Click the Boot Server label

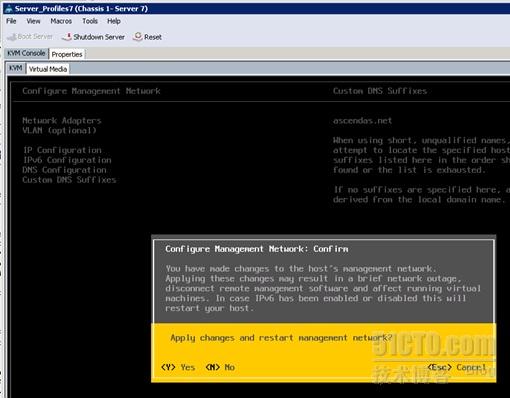(x=35, y=37)
